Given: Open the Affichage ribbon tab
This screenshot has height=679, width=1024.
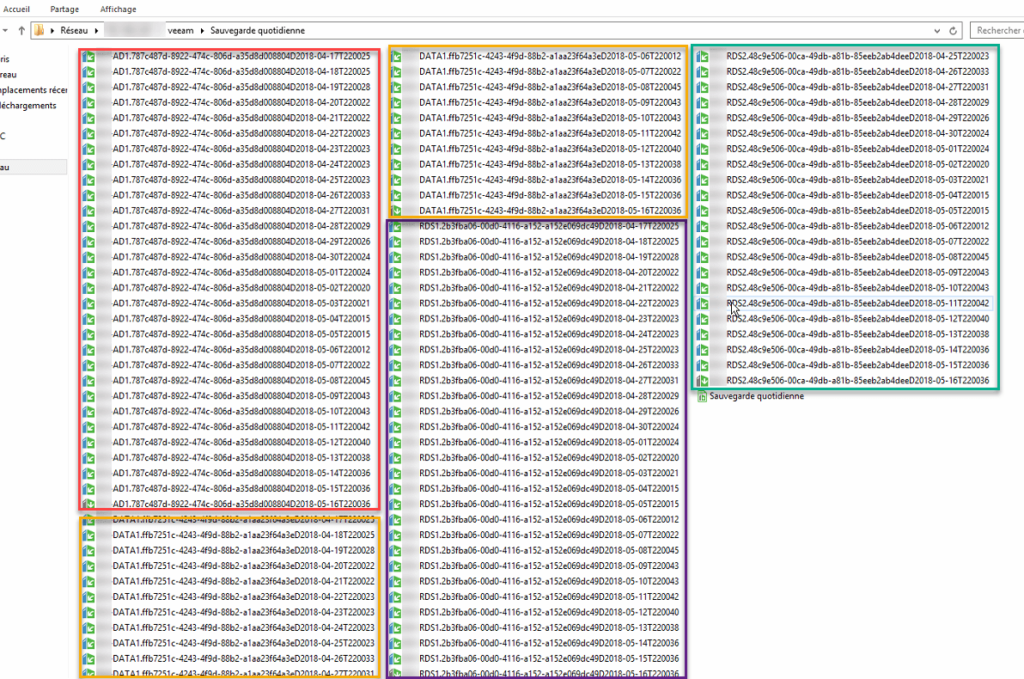Looking at the screenshot, I should 118,9.
